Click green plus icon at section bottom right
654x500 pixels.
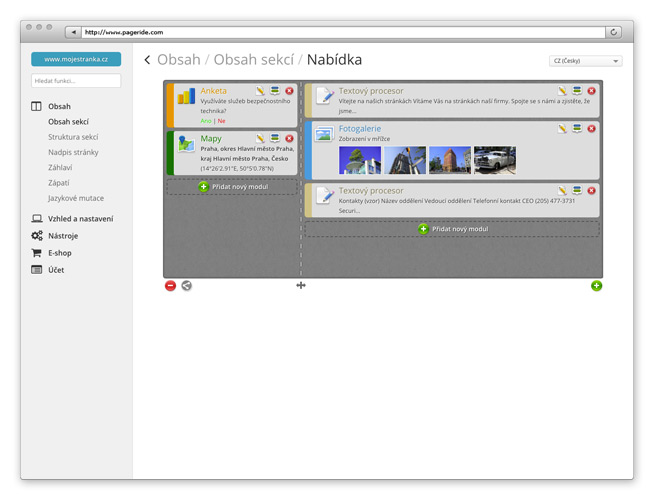596,286
